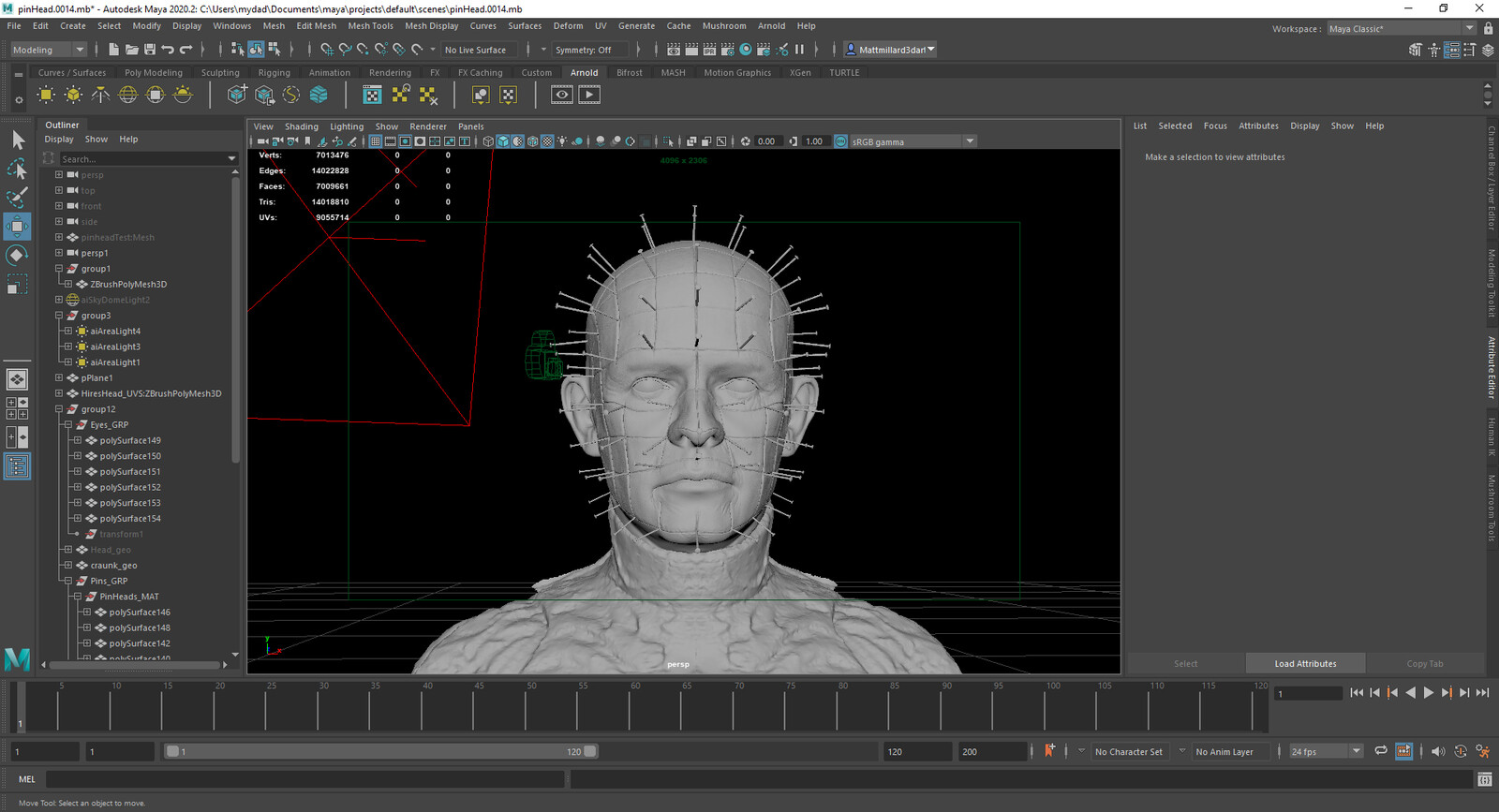The image size is (1499, 812).
Task: Click single-pane layout icon
Action: [18, 379]
